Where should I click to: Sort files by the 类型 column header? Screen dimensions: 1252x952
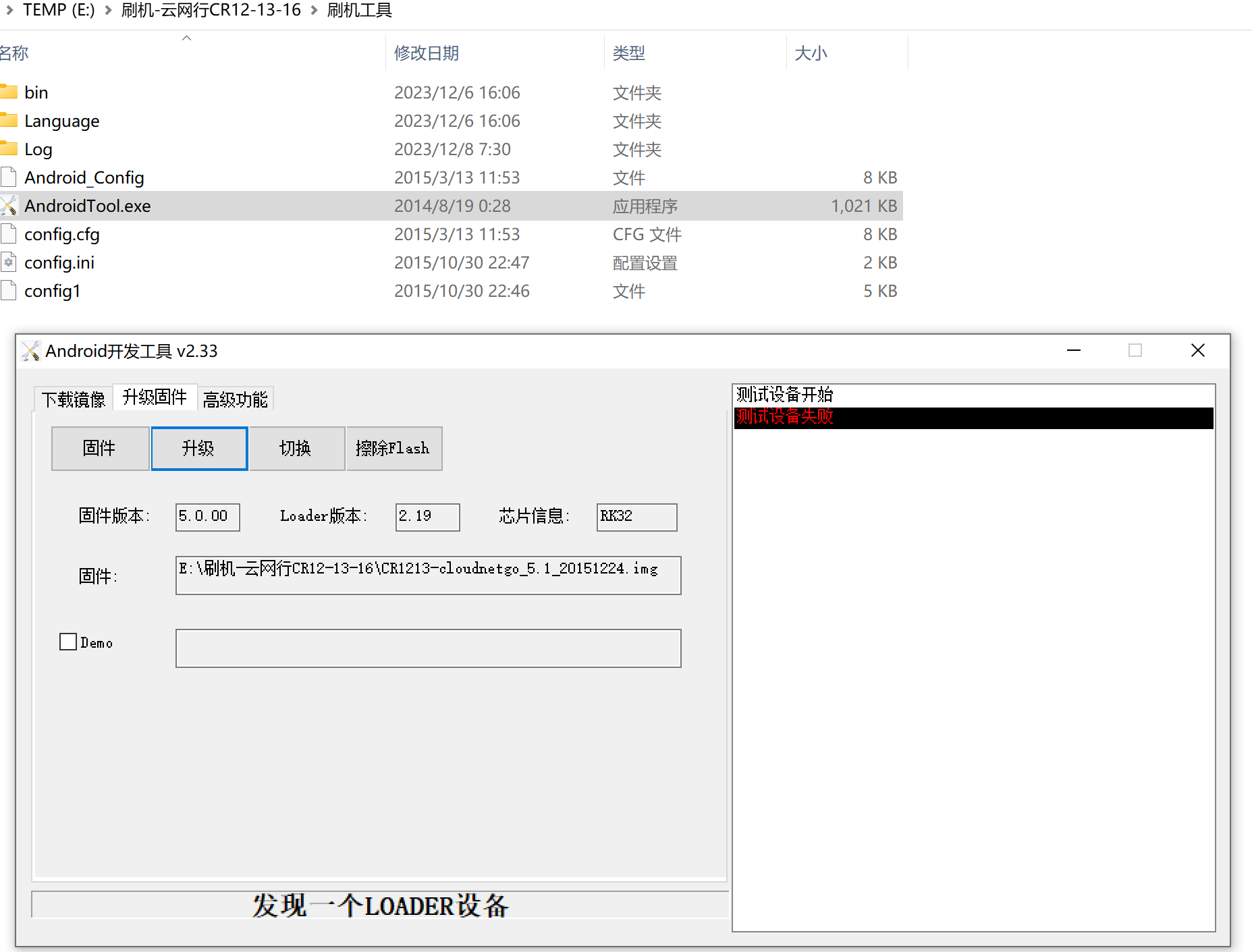pos(629,53)
